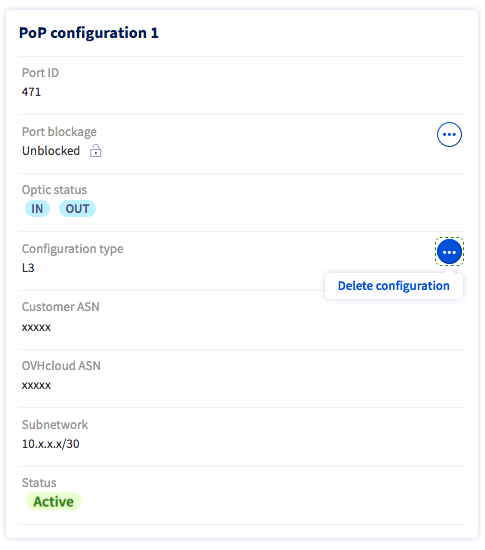Image resolution: width=485 pixels, height=550 pixels.
Task: Click the Subnetwork value 10.x.x.x/30
Action: click(50, 444)
